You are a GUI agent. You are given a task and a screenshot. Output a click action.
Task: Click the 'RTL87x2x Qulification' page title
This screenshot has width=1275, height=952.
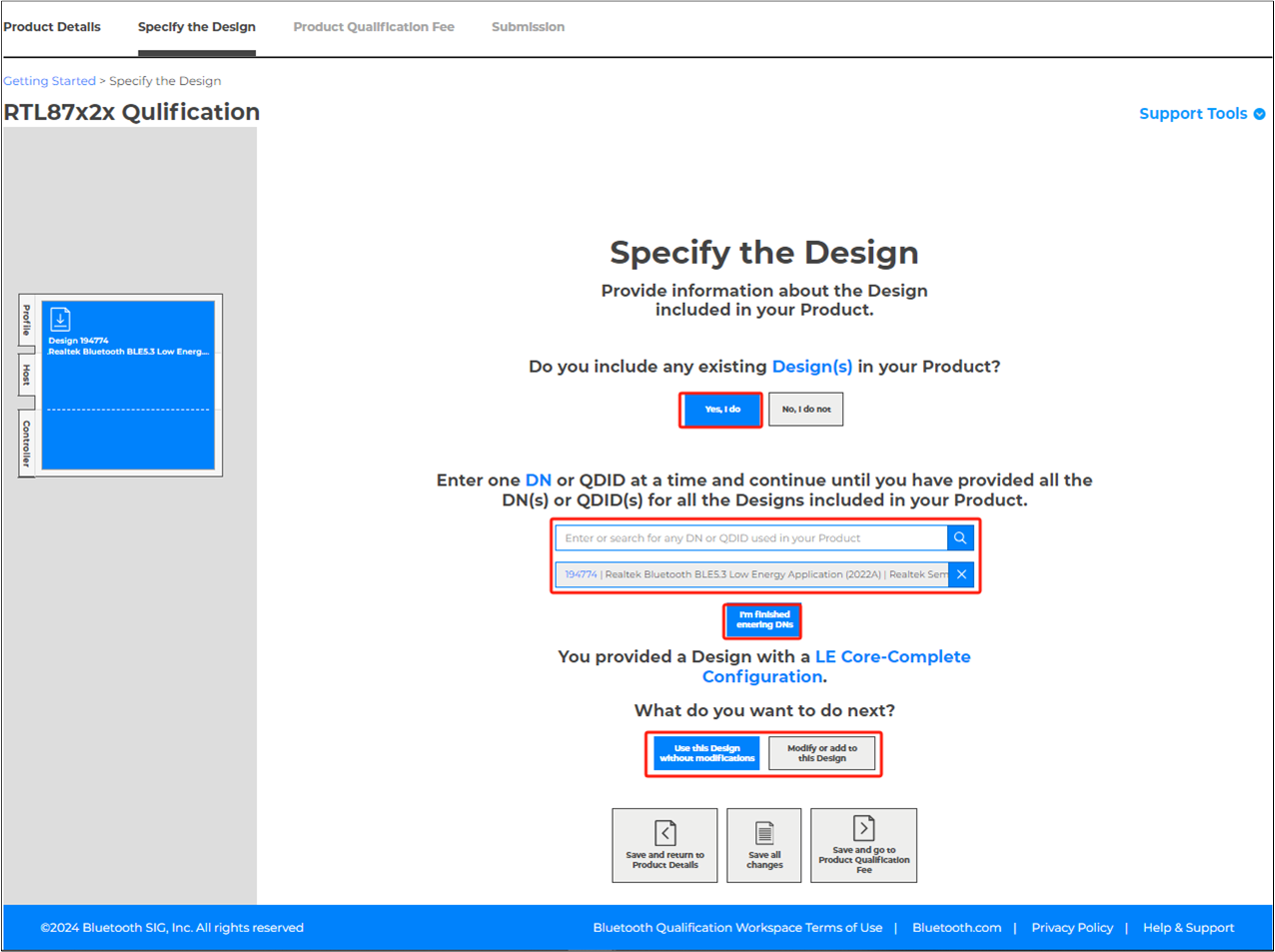[x=132, y=112]
